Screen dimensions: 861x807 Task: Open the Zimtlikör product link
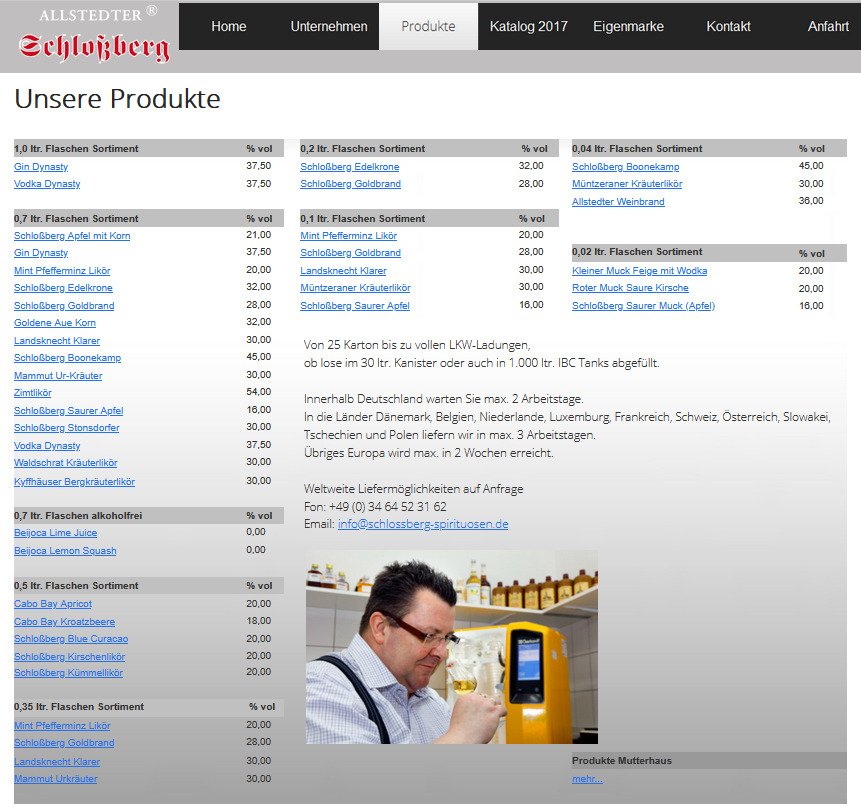point(32,393)
